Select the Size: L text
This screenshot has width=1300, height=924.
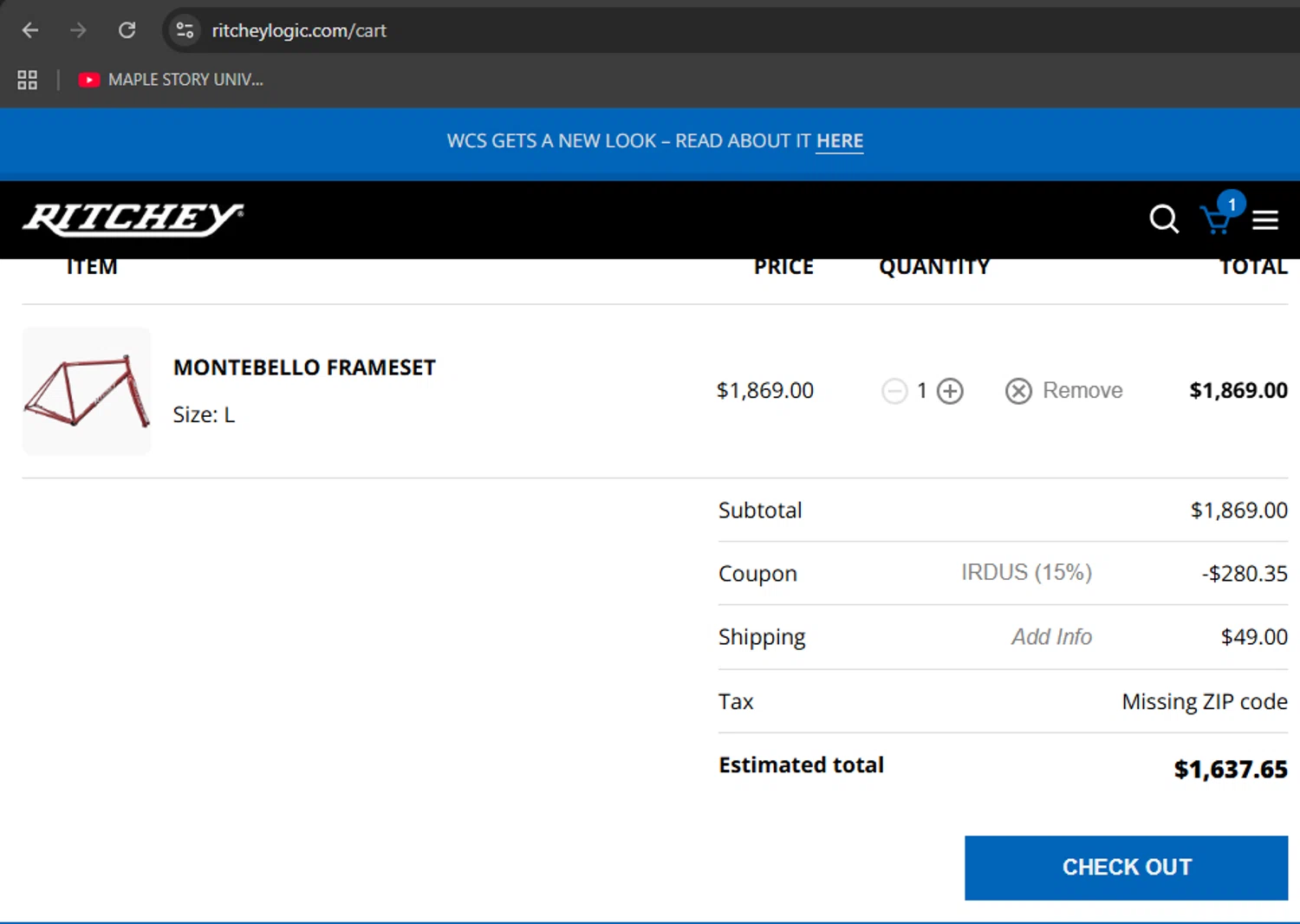[204, 415]
